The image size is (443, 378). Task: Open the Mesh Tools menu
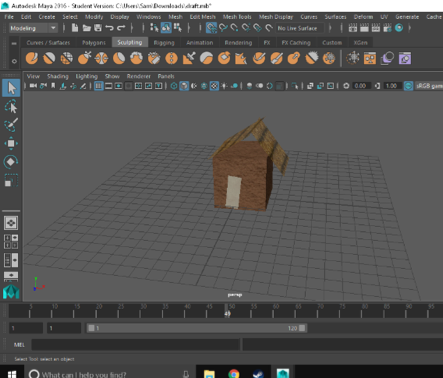[237, 17]
